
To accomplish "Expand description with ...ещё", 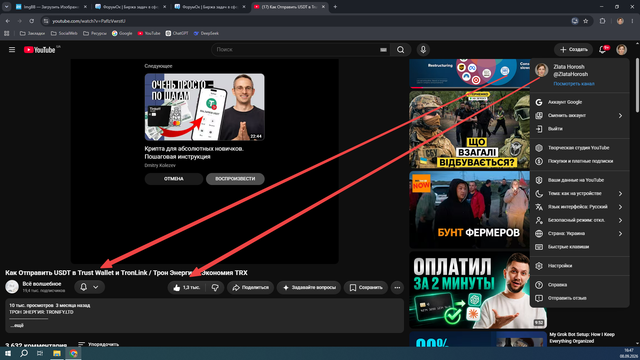I will [17, 325].
